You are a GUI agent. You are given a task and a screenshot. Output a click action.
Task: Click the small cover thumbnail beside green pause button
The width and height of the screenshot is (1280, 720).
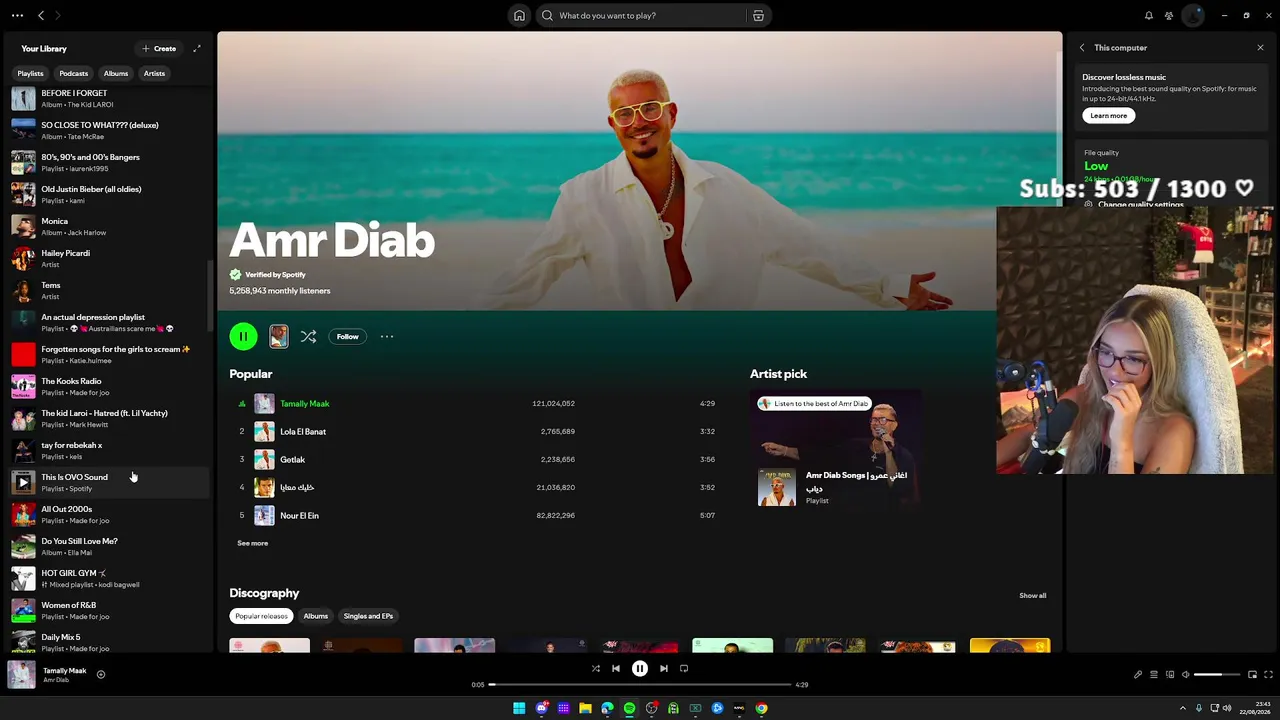click(x=278, y=336)
